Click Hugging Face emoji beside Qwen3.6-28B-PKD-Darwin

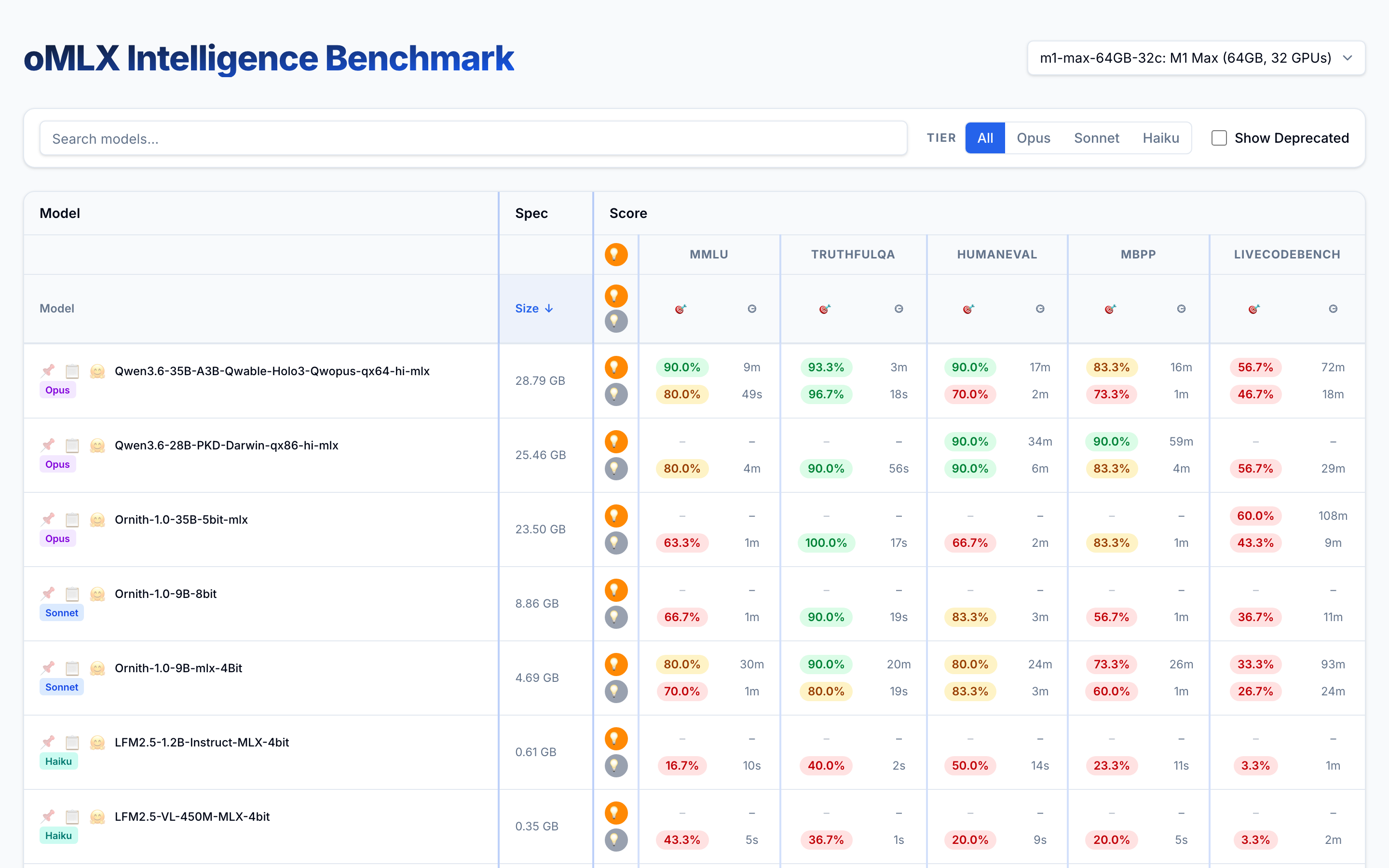point(97,445)
